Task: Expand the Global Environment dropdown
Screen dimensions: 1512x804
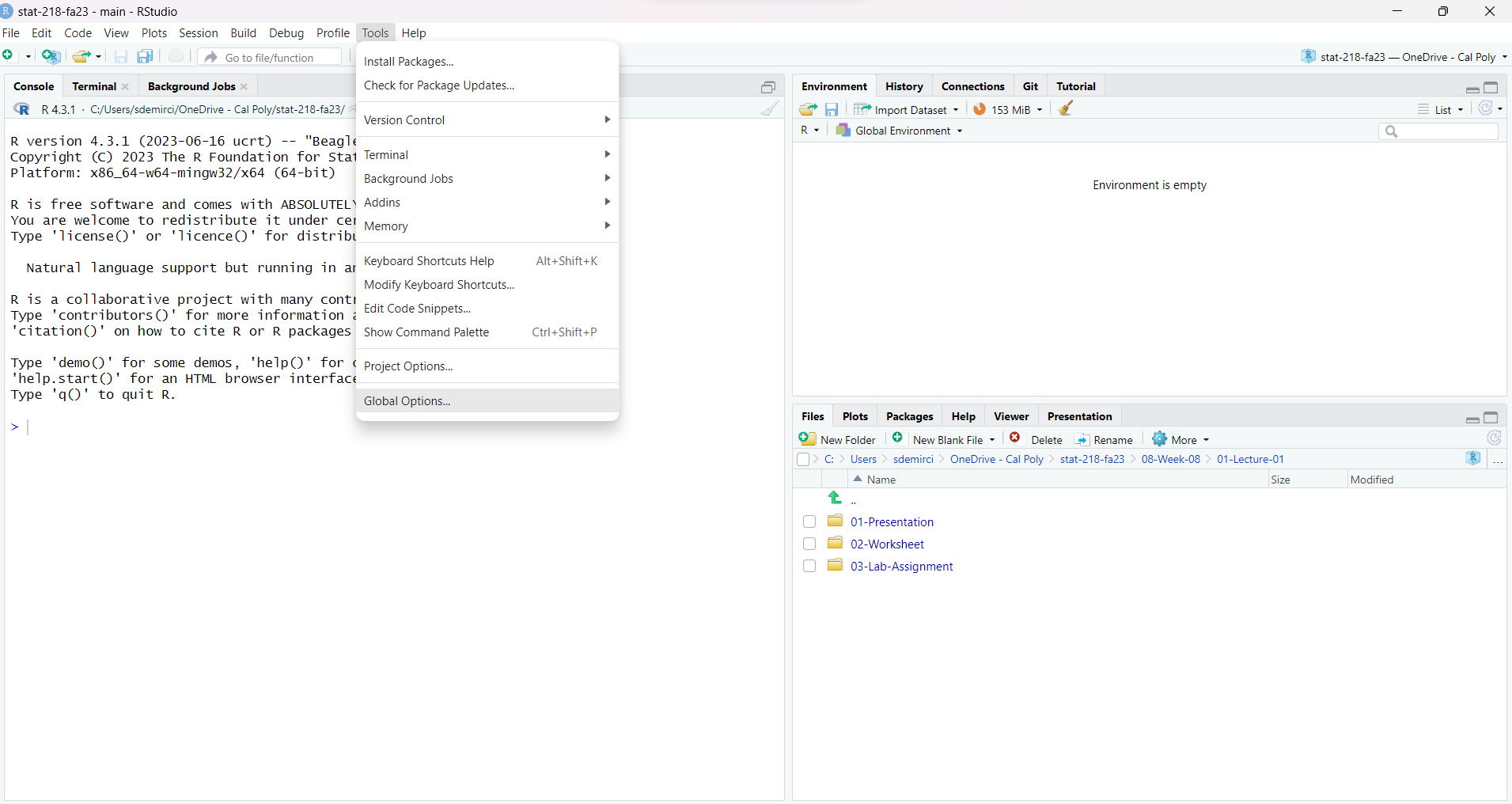Action: pos(900,131)
